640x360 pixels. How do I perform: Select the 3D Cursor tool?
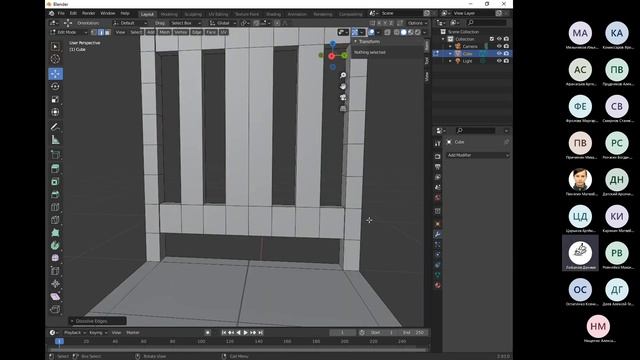[x=56, y=59]
